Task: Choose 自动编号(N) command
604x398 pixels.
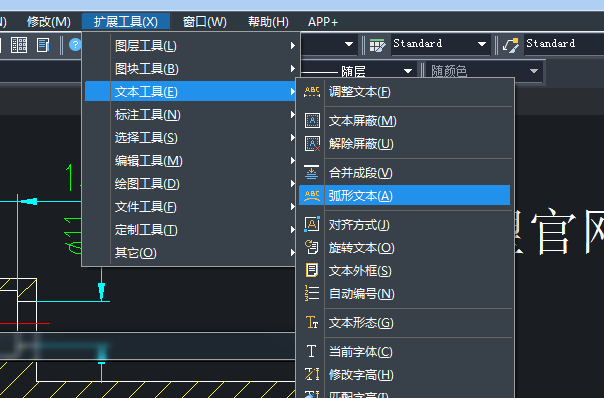Action: pyautogui.click(x=404, y=294)
